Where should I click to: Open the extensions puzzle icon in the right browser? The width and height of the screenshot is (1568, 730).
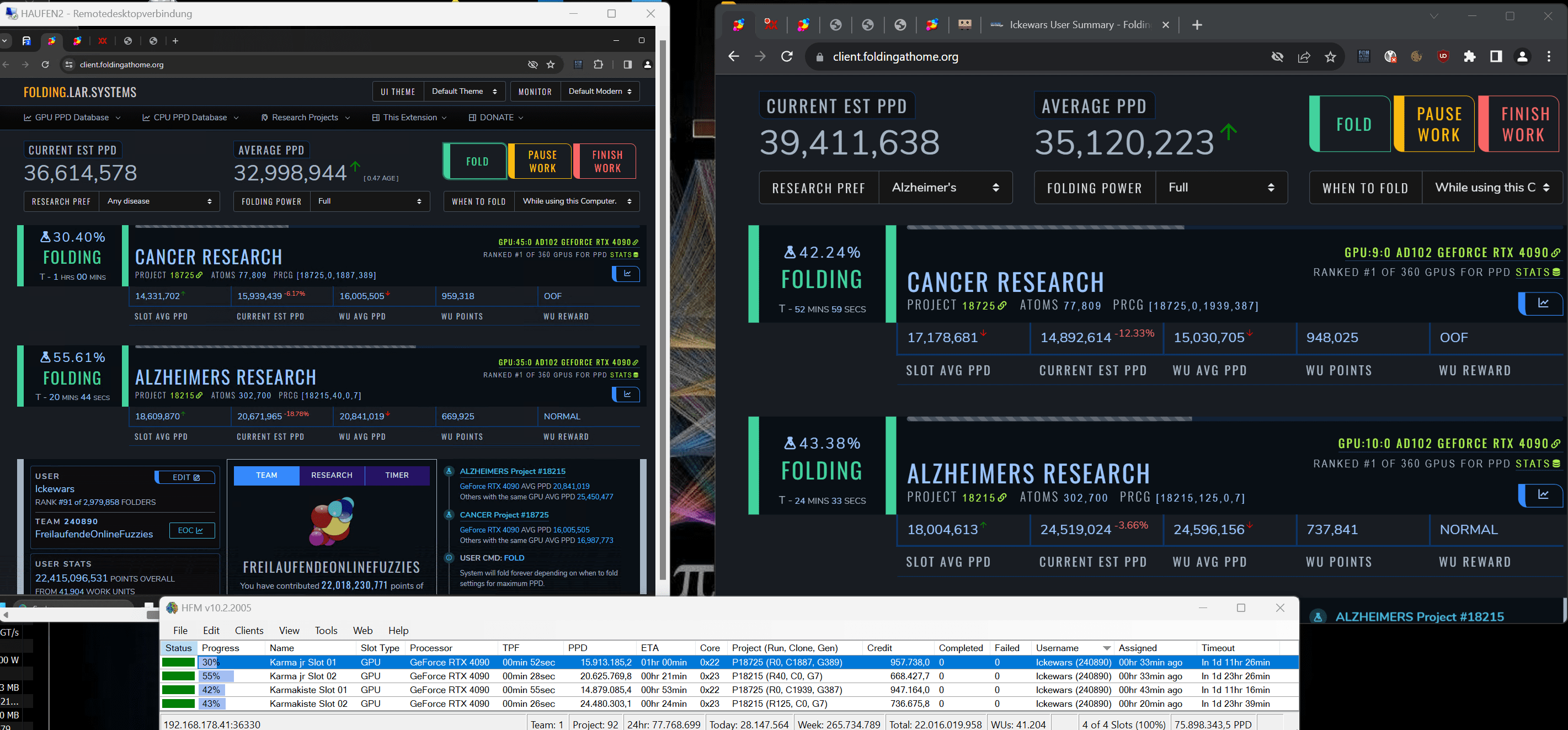pyautogui.click(x=1469, y=57)
